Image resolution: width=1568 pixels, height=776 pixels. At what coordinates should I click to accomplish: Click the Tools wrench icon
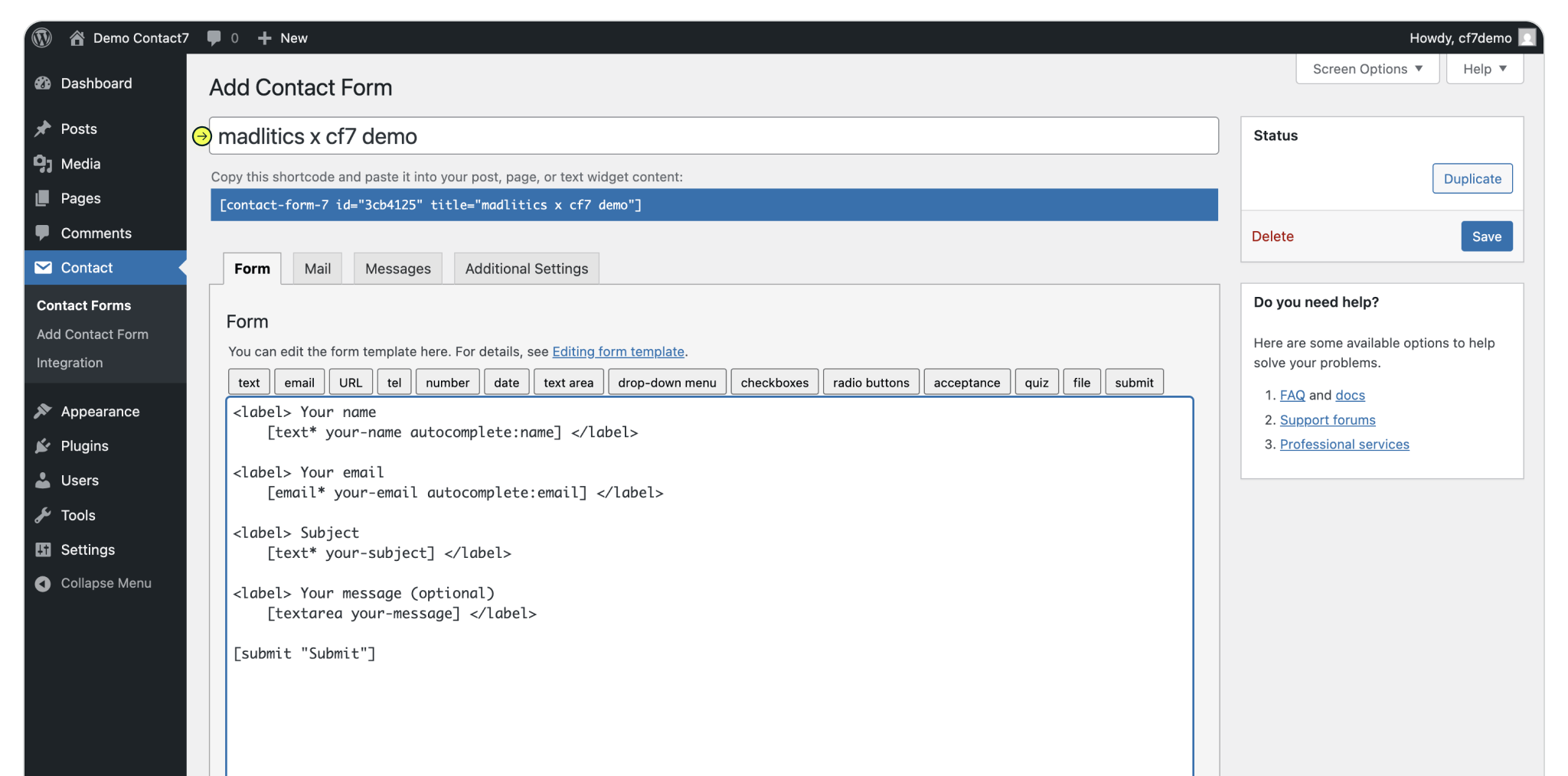point(43,515)
